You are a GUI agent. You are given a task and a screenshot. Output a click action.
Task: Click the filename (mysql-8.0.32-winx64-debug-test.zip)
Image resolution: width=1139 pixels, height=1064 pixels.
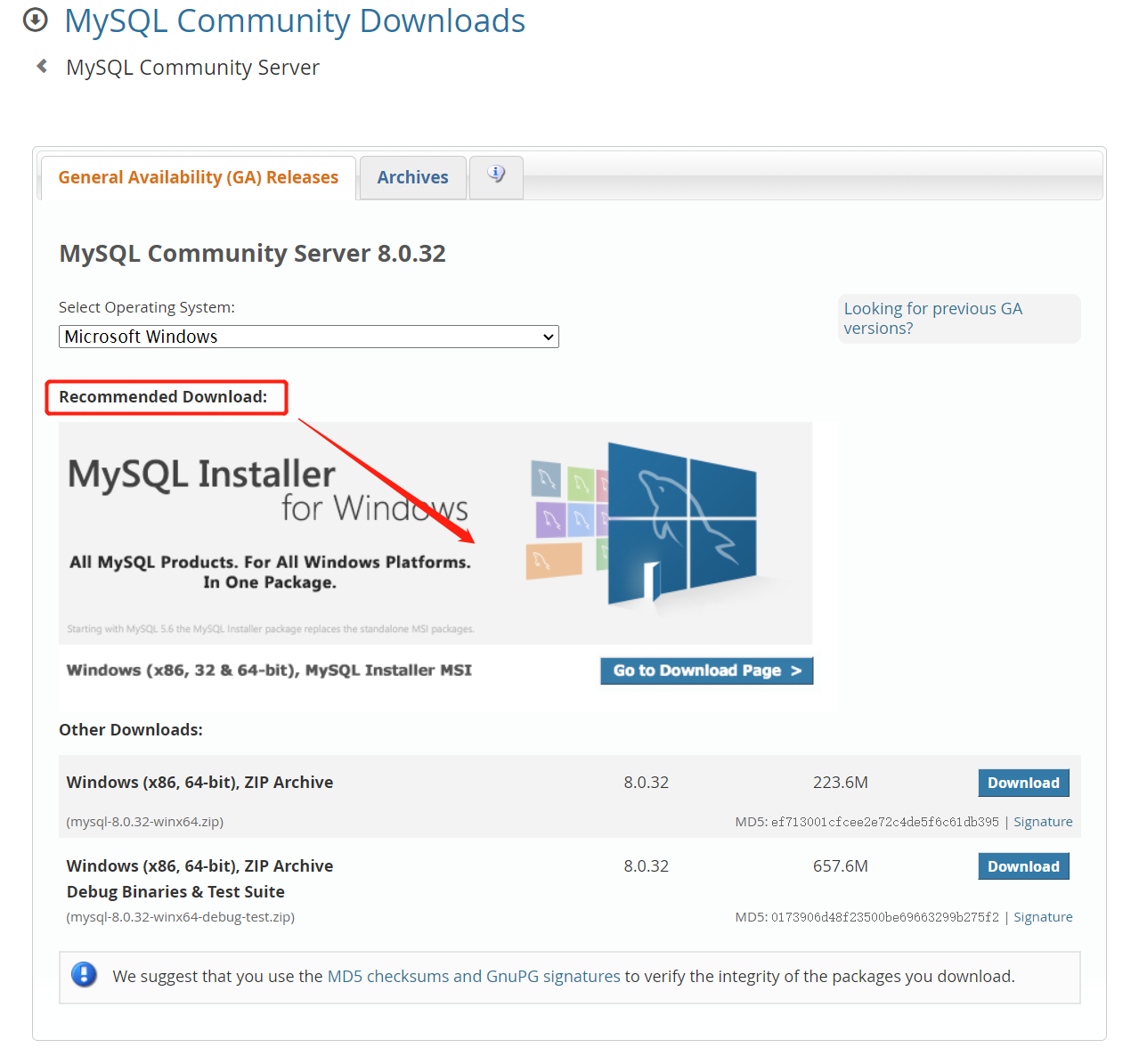tap(180, 917)
